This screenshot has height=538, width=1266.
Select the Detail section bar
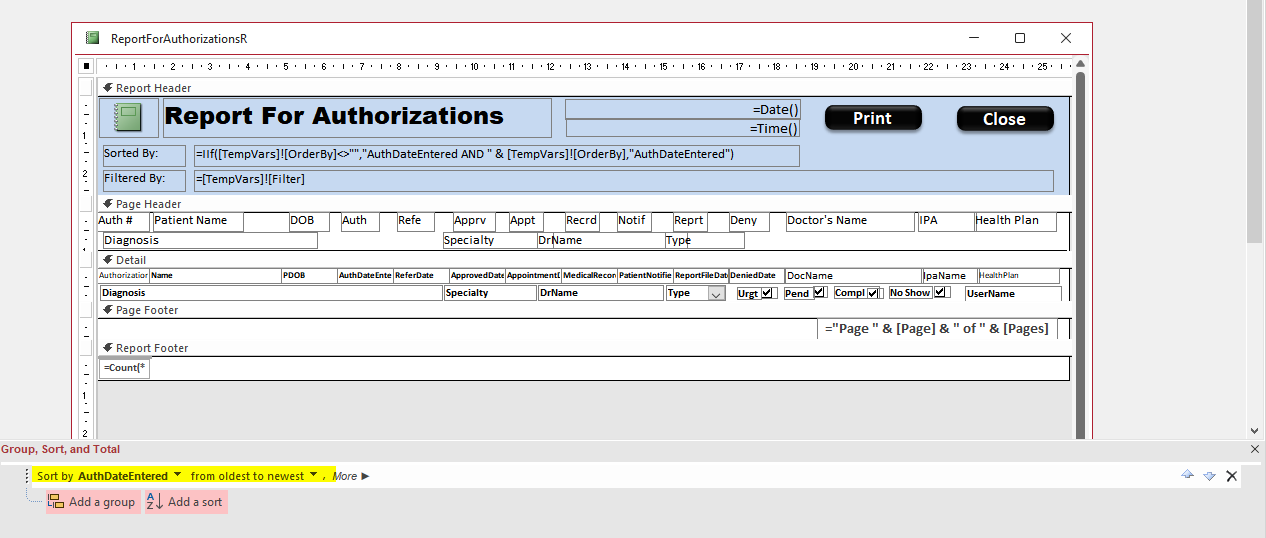click(x=584, y=260)
